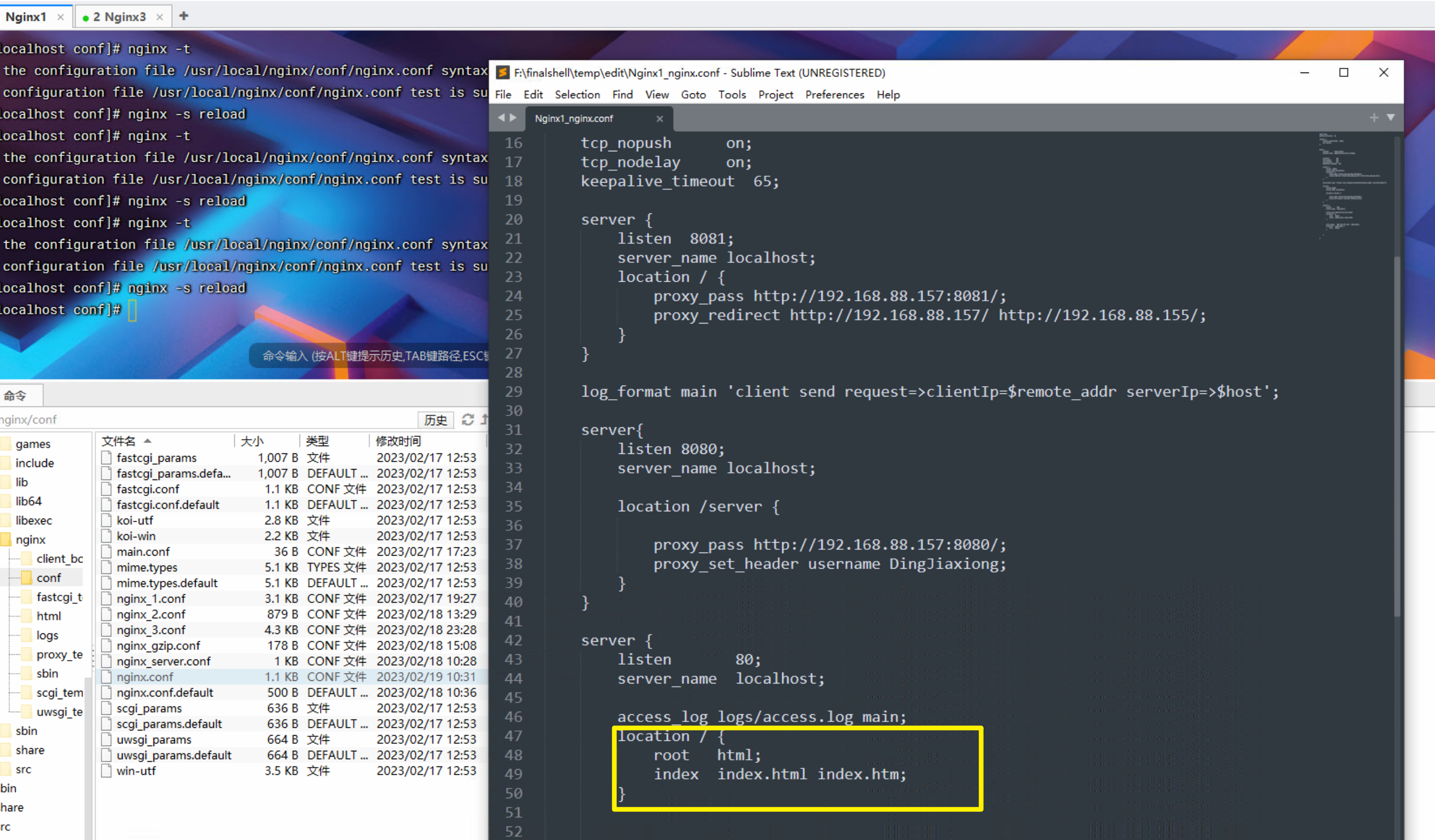Open the tab list dropdown arrow in Sublime

(1391, 117)
